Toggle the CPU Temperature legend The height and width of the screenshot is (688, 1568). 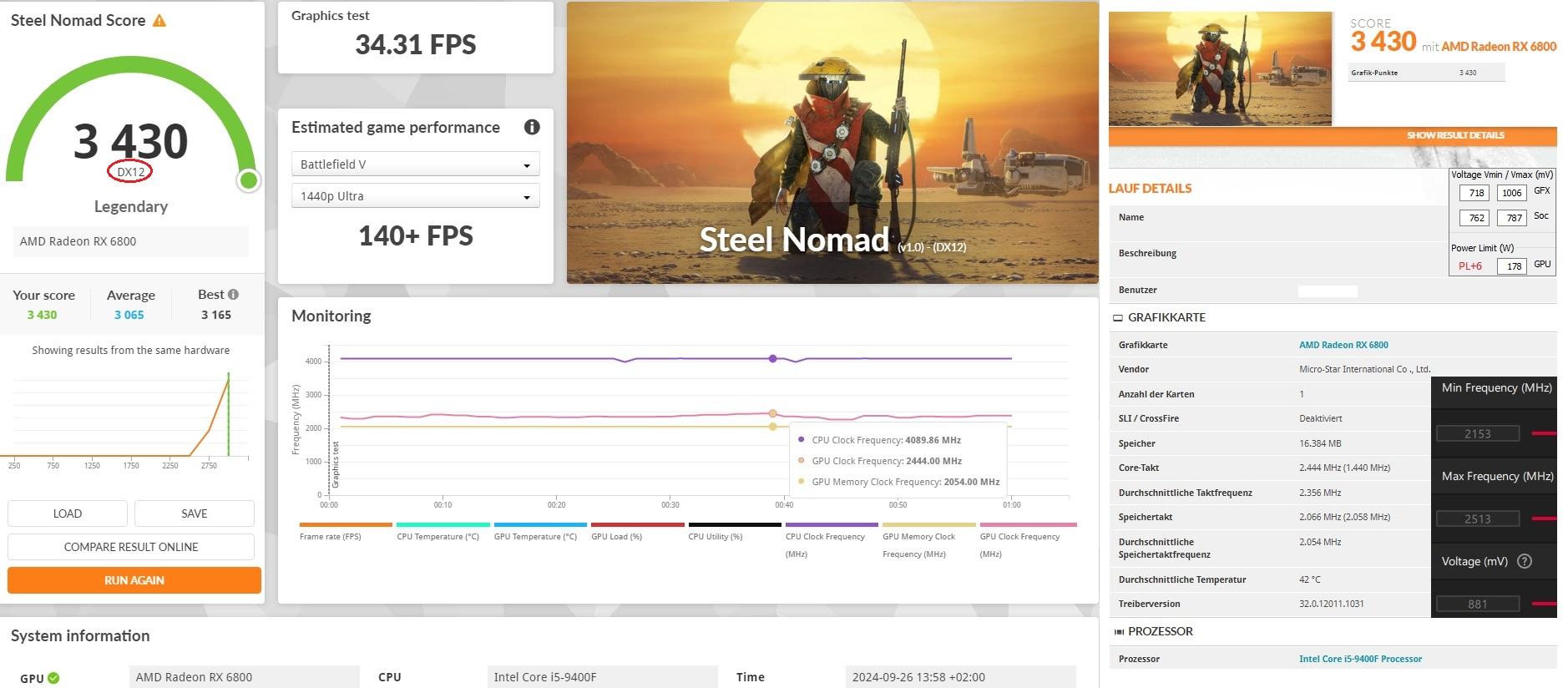click(443, 531)
